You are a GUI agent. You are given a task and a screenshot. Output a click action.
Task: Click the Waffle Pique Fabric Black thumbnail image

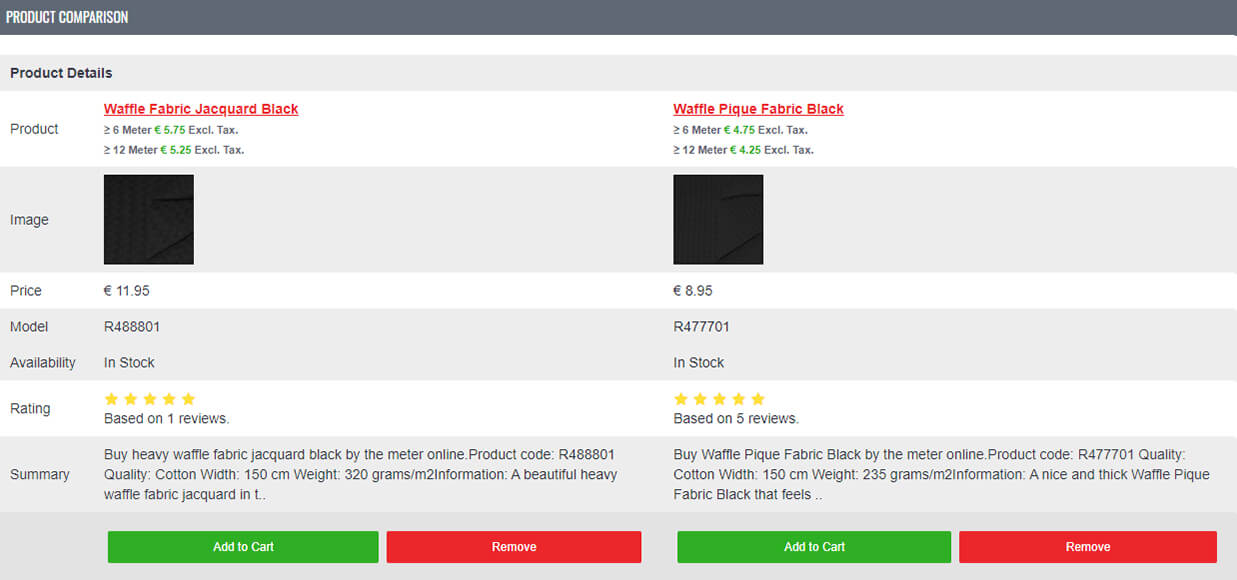[x=718, y=220]
